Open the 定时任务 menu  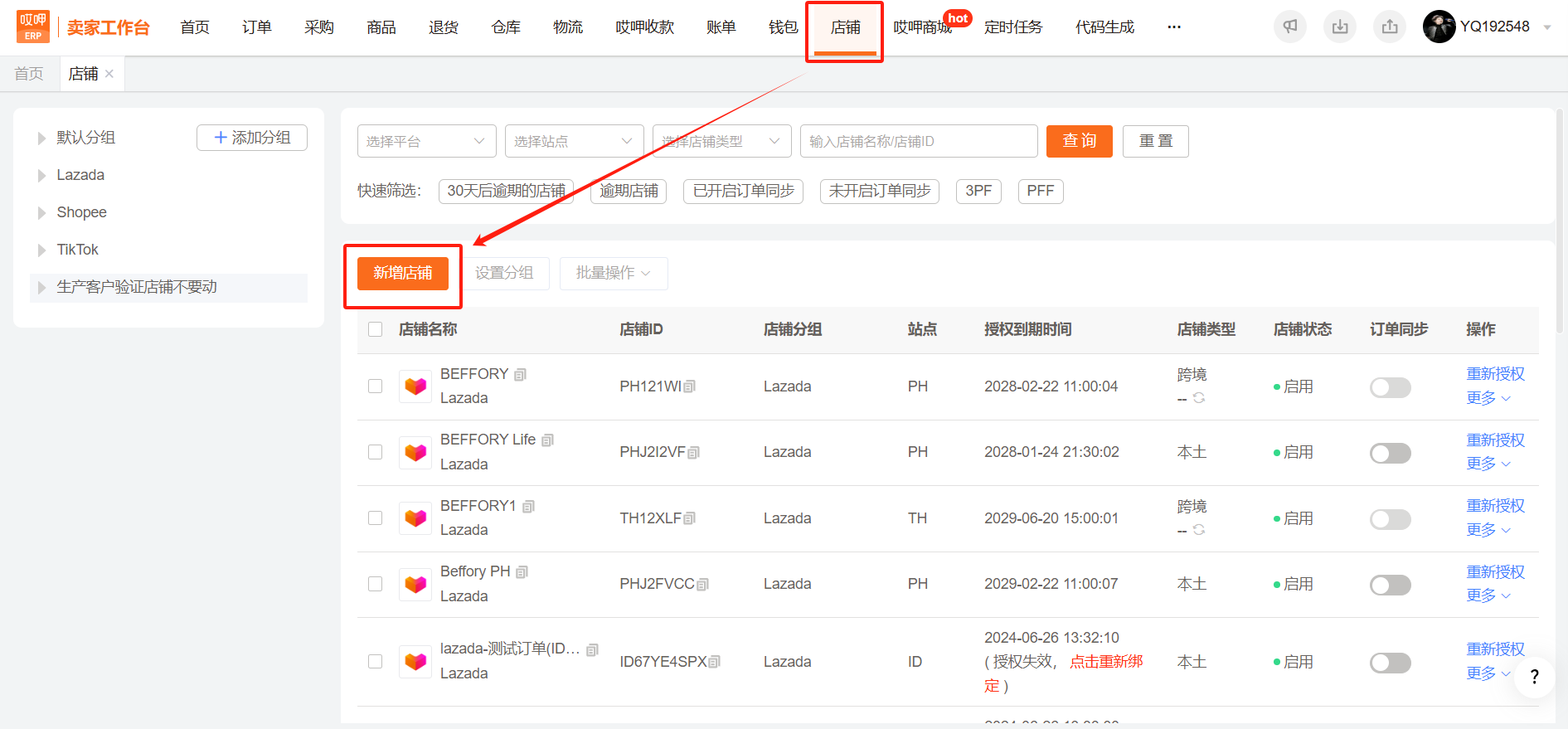coord(1013,27)
